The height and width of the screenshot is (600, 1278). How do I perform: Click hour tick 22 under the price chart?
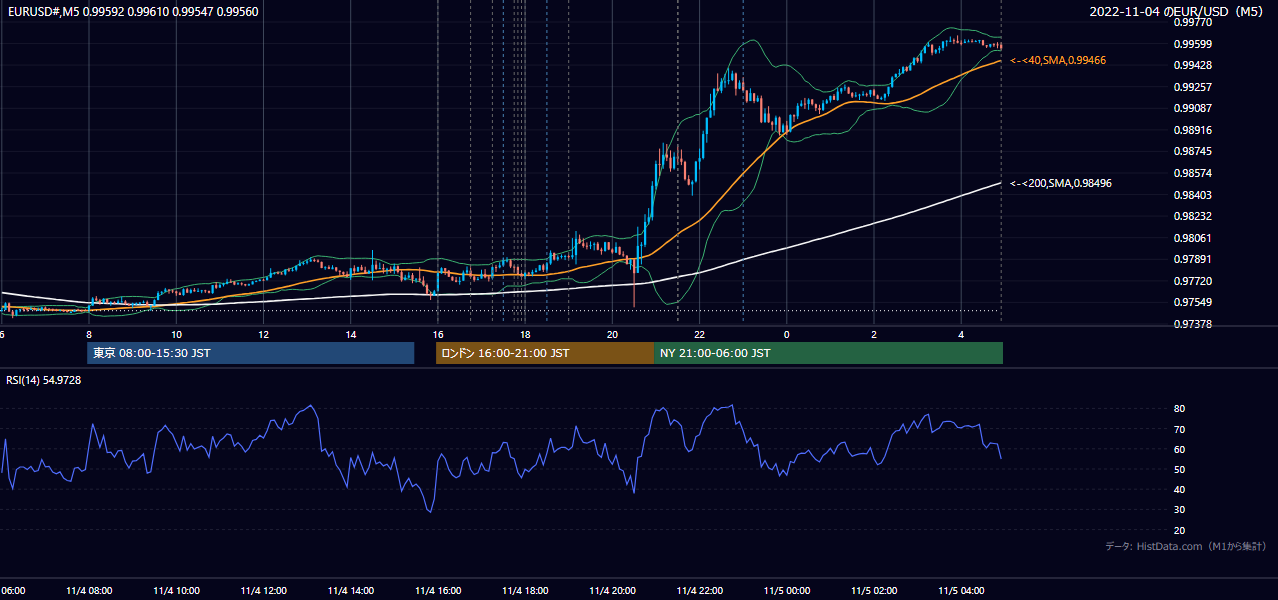[700, 334]
